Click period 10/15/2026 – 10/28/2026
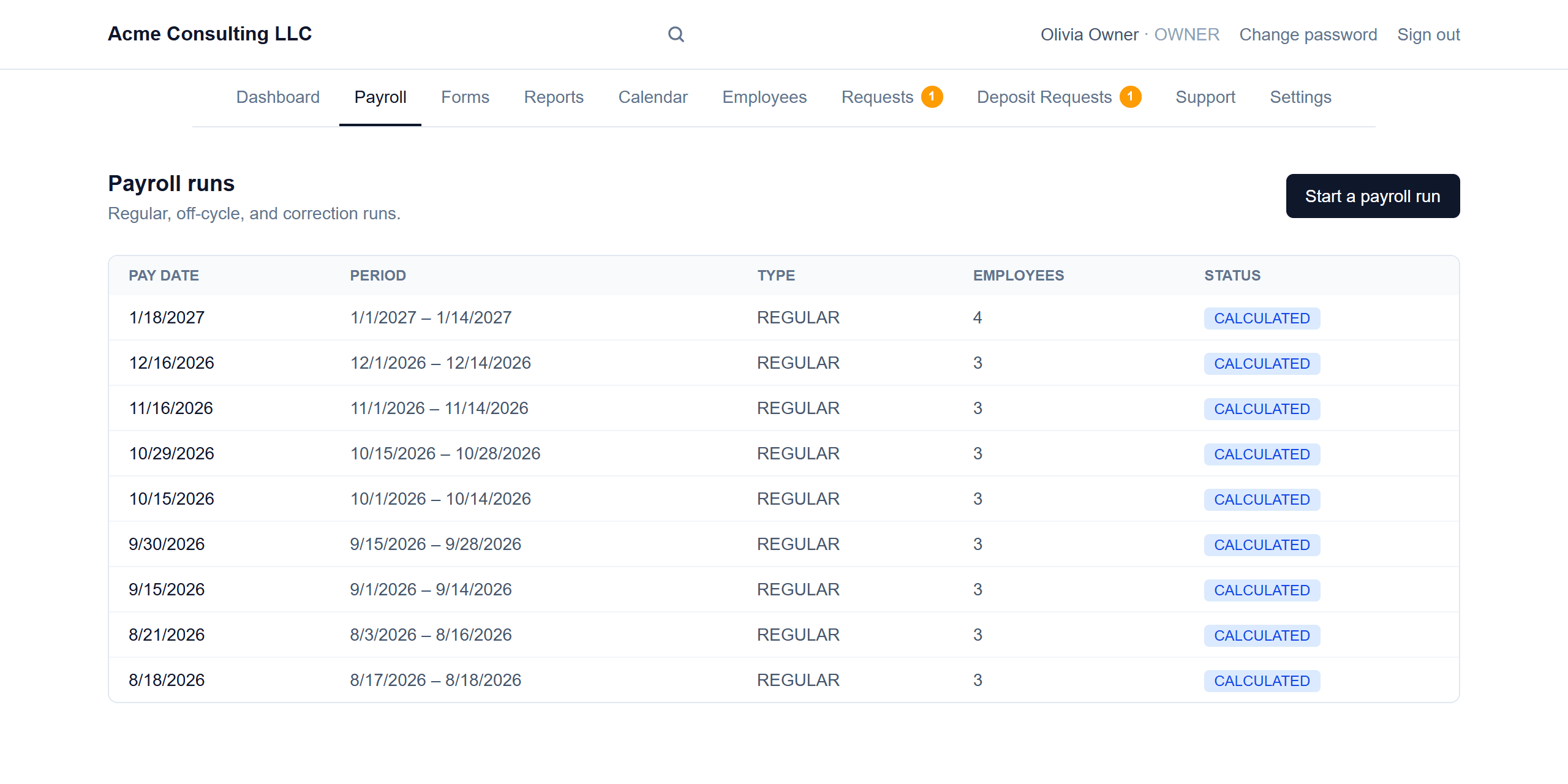The height and width of the screenshot is (784, 1568). pyautogui.click(x=445, y=453)
